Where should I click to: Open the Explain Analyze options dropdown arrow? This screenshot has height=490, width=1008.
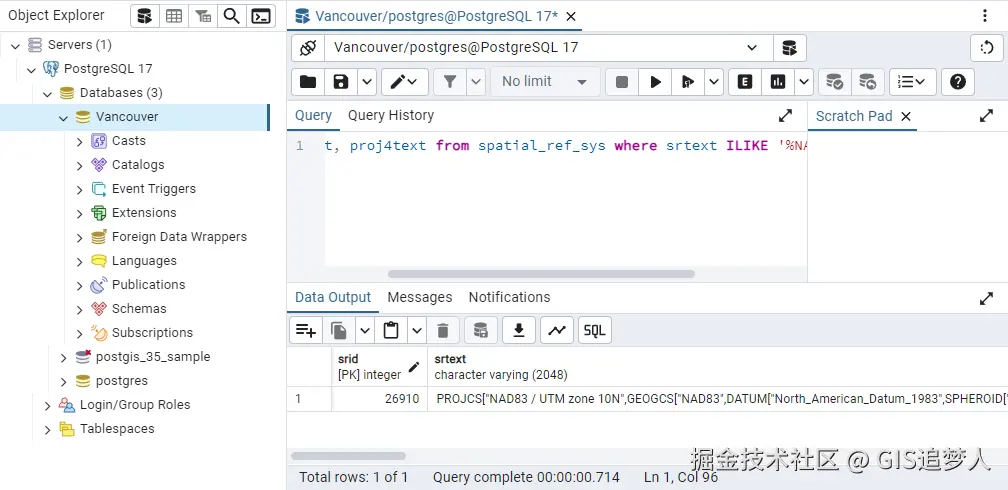804,82
